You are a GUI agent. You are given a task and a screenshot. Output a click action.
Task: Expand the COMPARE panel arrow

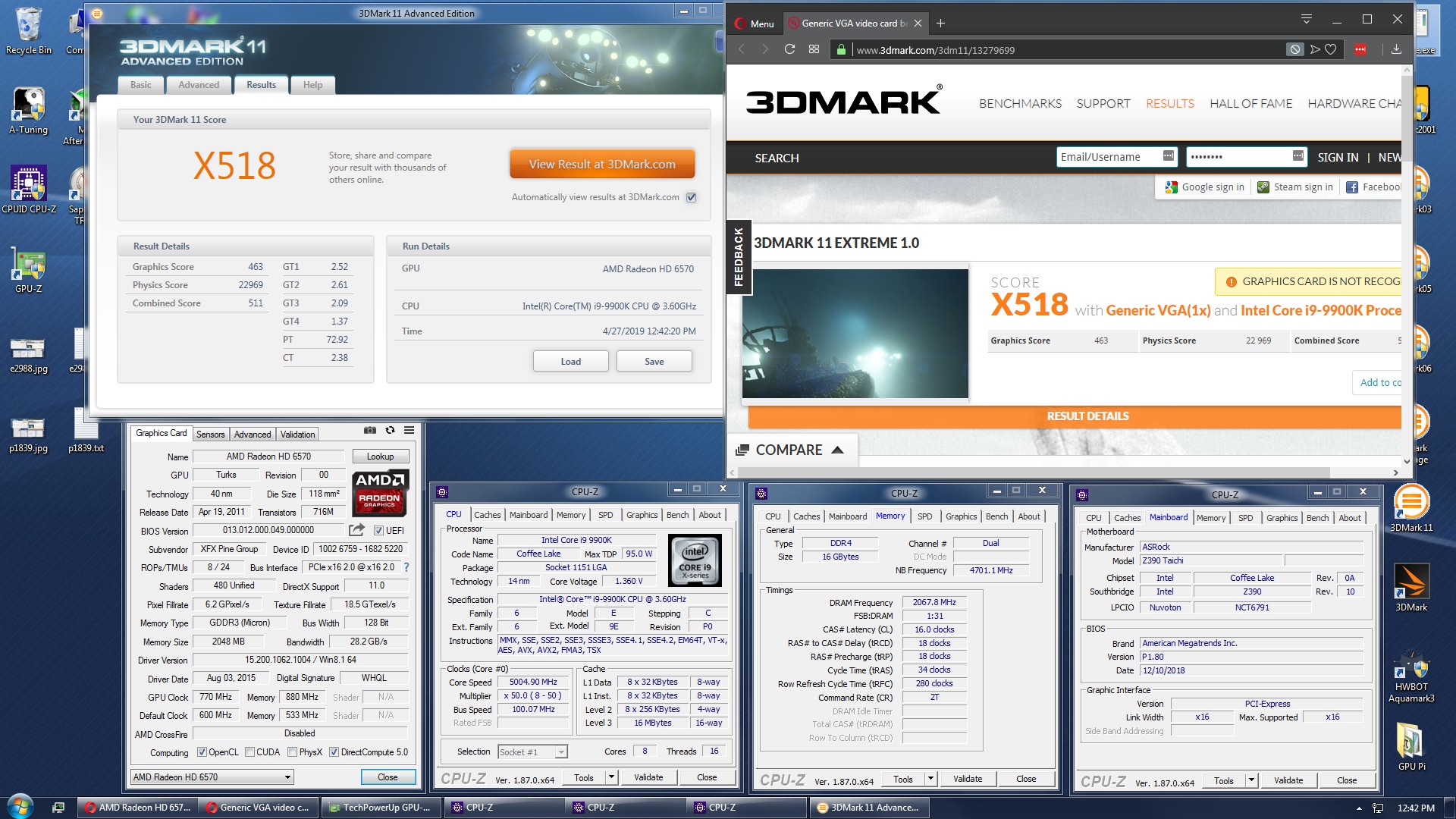pyautogui.click(x=837, y=450)
